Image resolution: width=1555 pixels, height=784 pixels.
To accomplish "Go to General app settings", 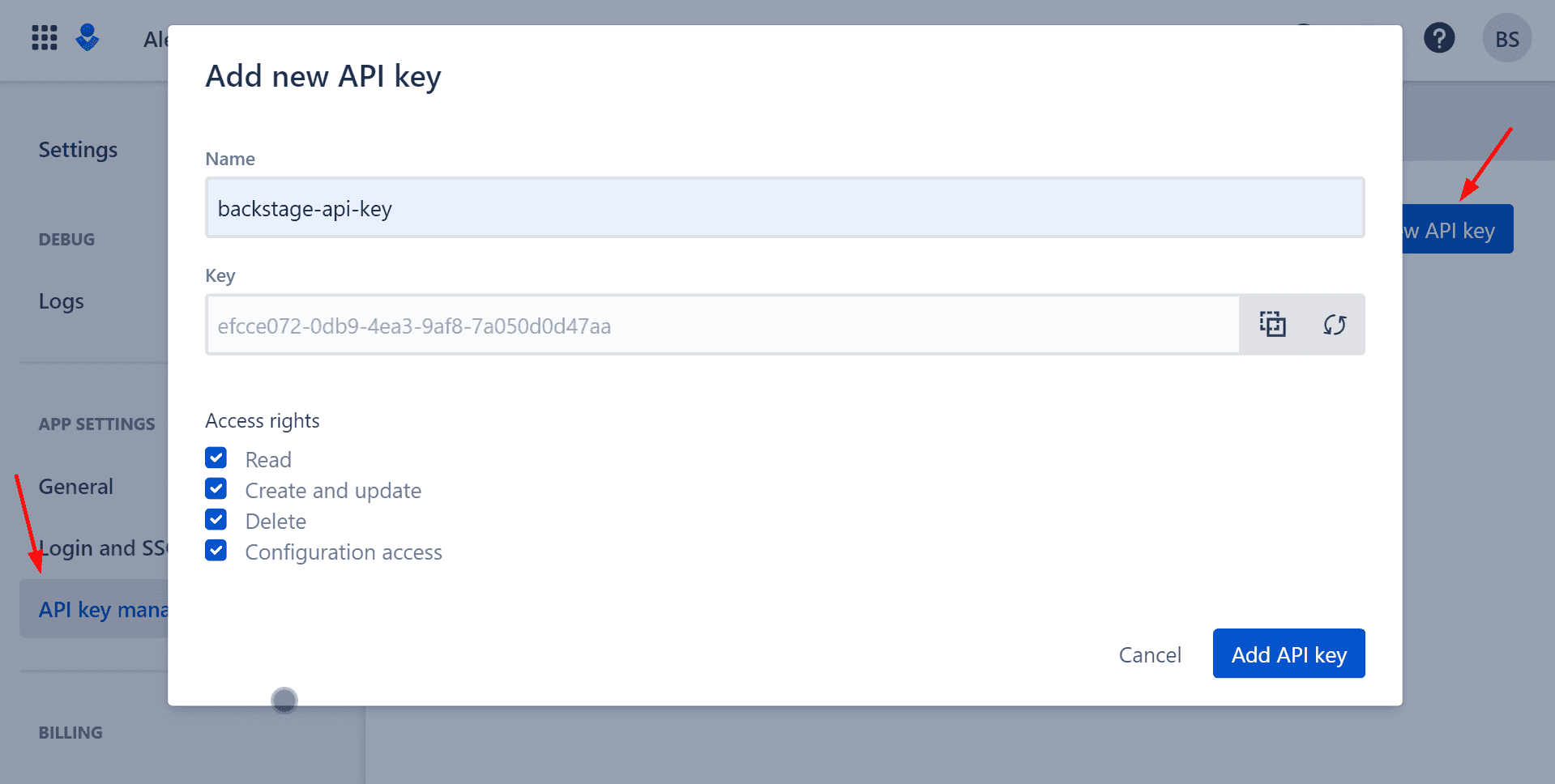I will 76,487.
